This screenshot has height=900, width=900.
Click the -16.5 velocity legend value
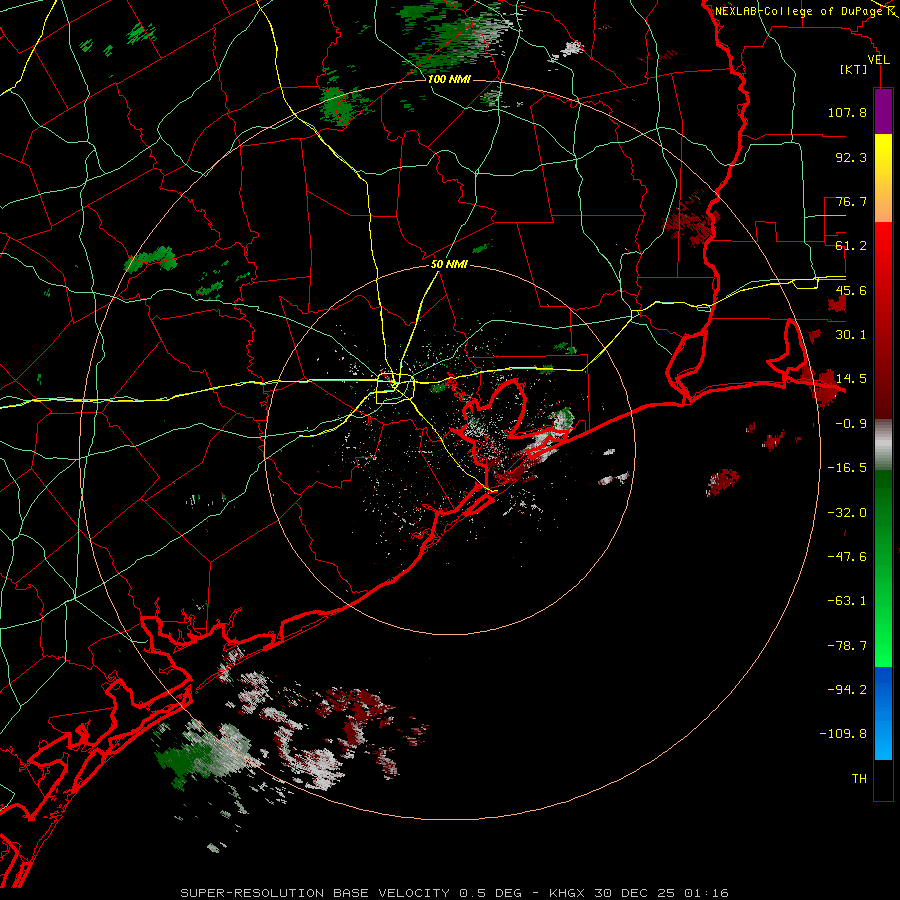pos(847,468)
